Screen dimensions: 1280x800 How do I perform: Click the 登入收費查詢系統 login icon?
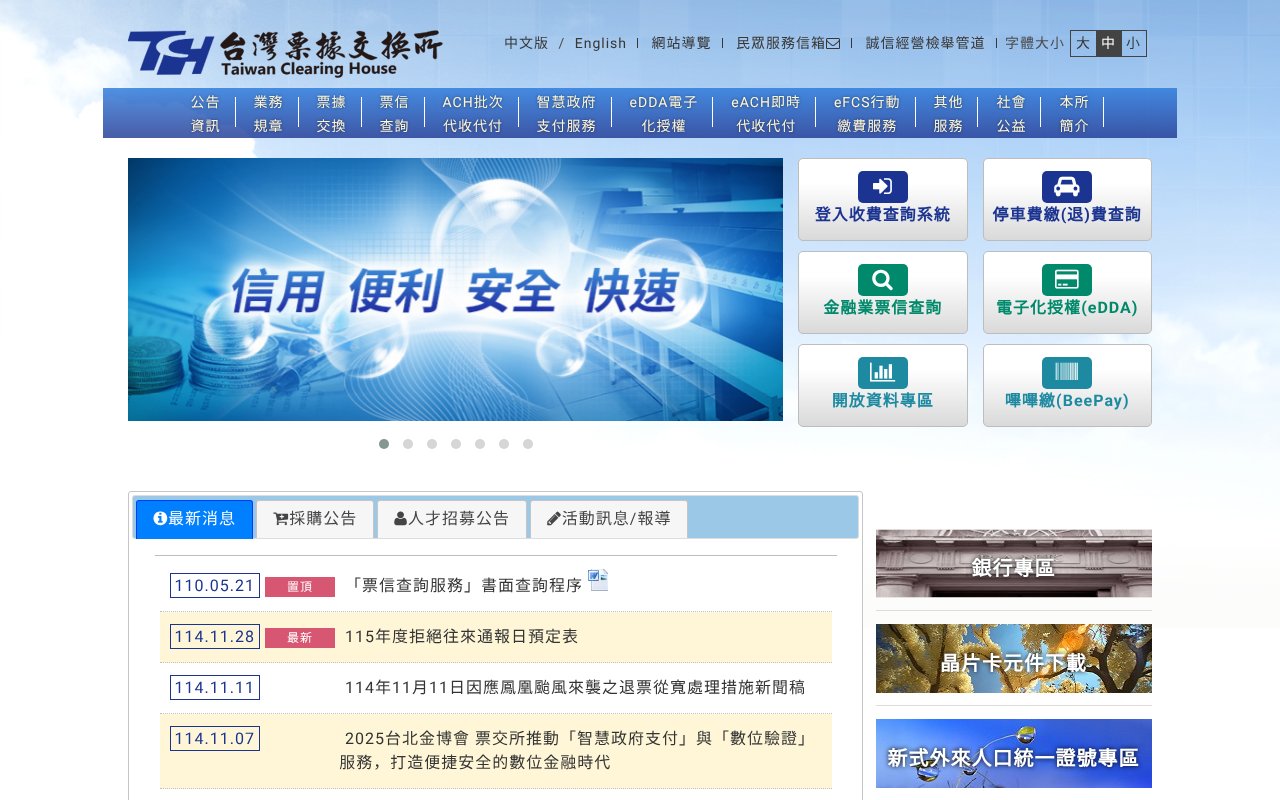(883, 185)
